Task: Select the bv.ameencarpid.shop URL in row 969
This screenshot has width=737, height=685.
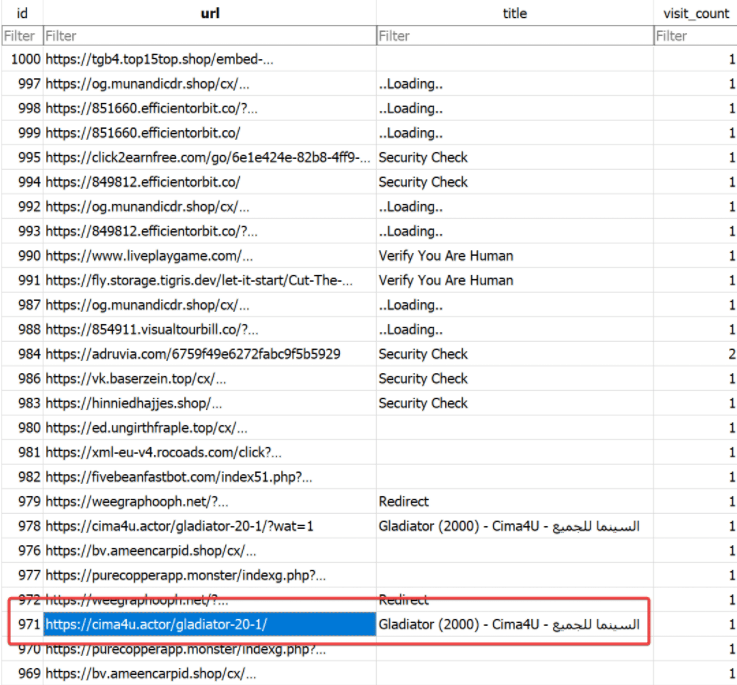Action: click(x=210, y=673)
